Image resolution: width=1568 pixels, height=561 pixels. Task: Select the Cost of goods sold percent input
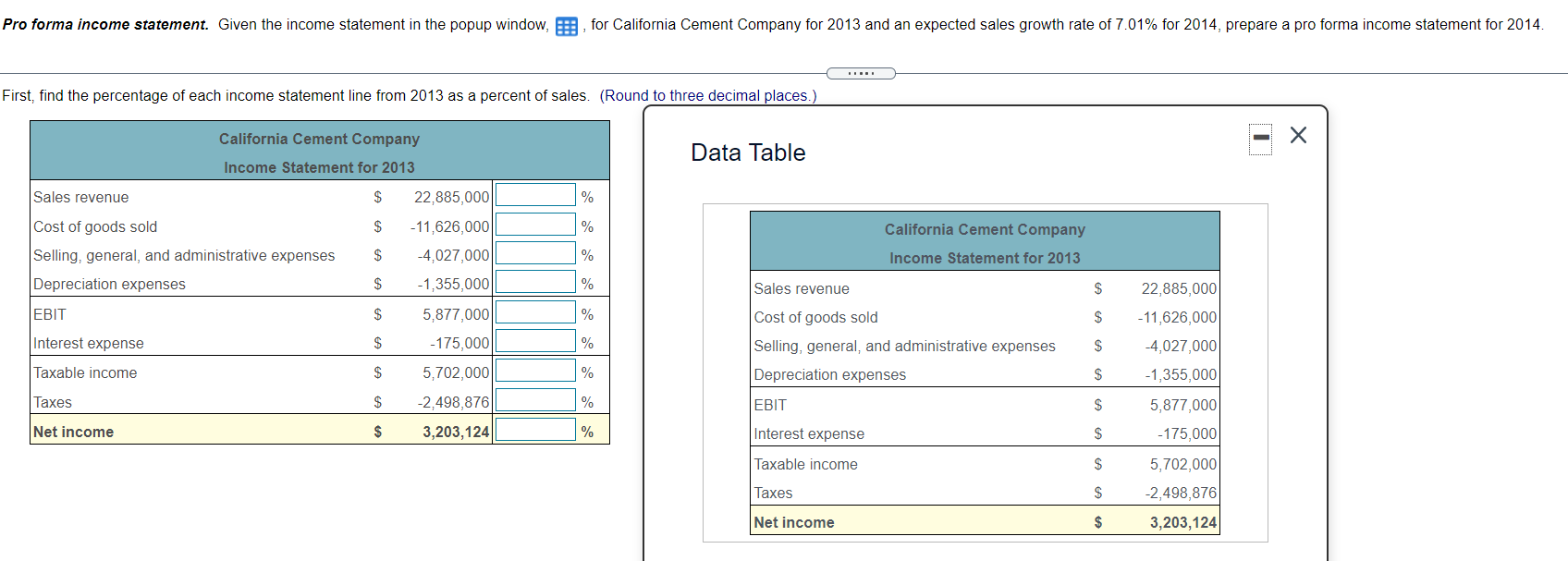coord(535,225)
